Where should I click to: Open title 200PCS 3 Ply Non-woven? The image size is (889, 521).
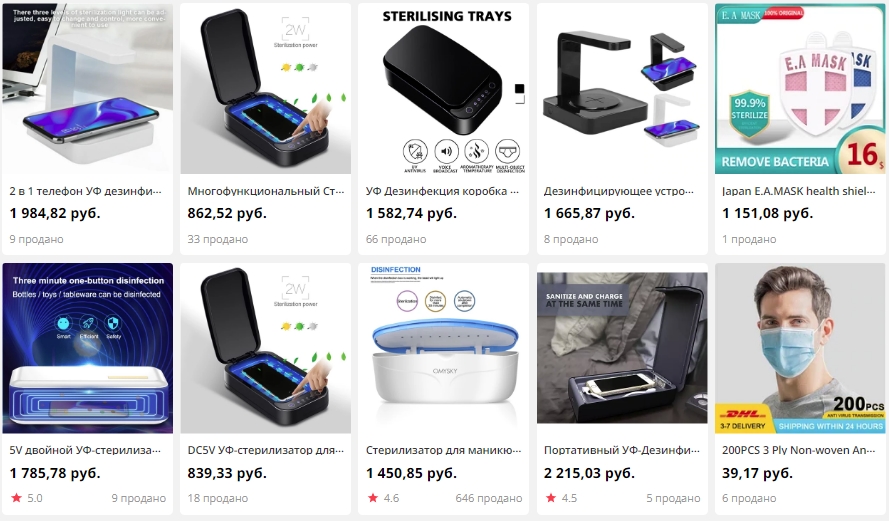pos(798,450)
